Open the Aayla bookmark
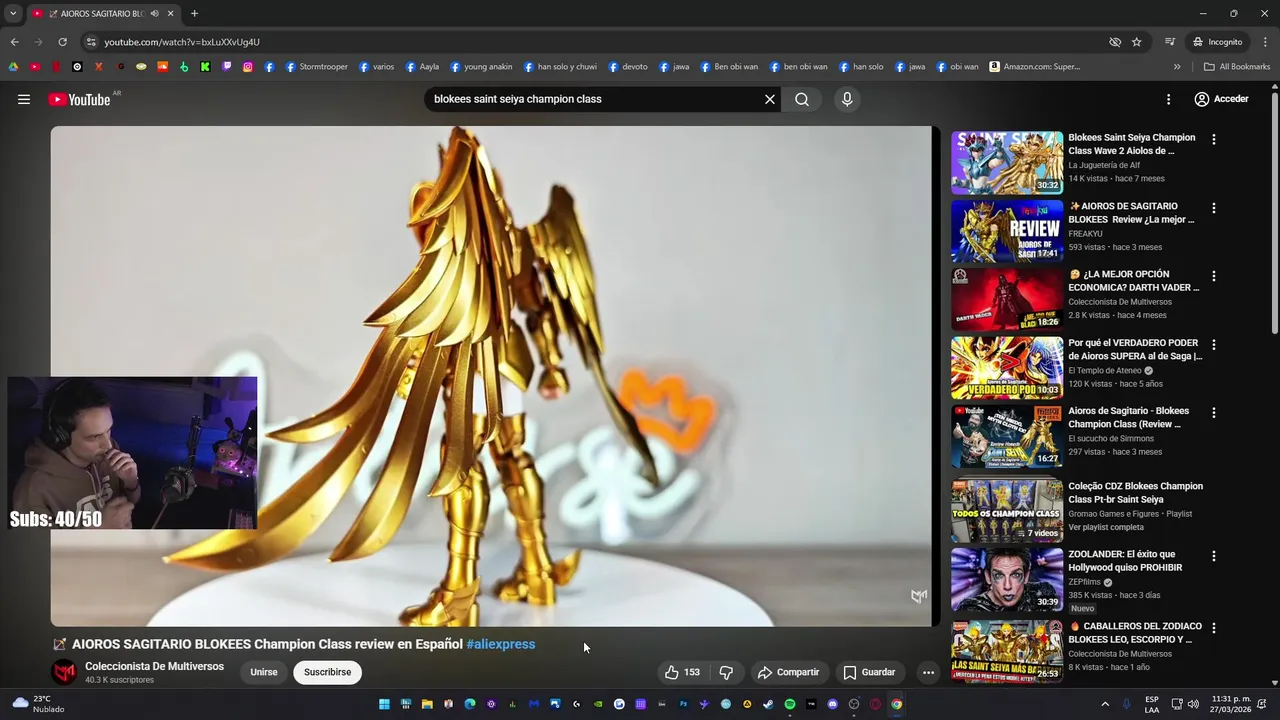The width and height of the screenshot is (1280, 720). pos(422,67)
